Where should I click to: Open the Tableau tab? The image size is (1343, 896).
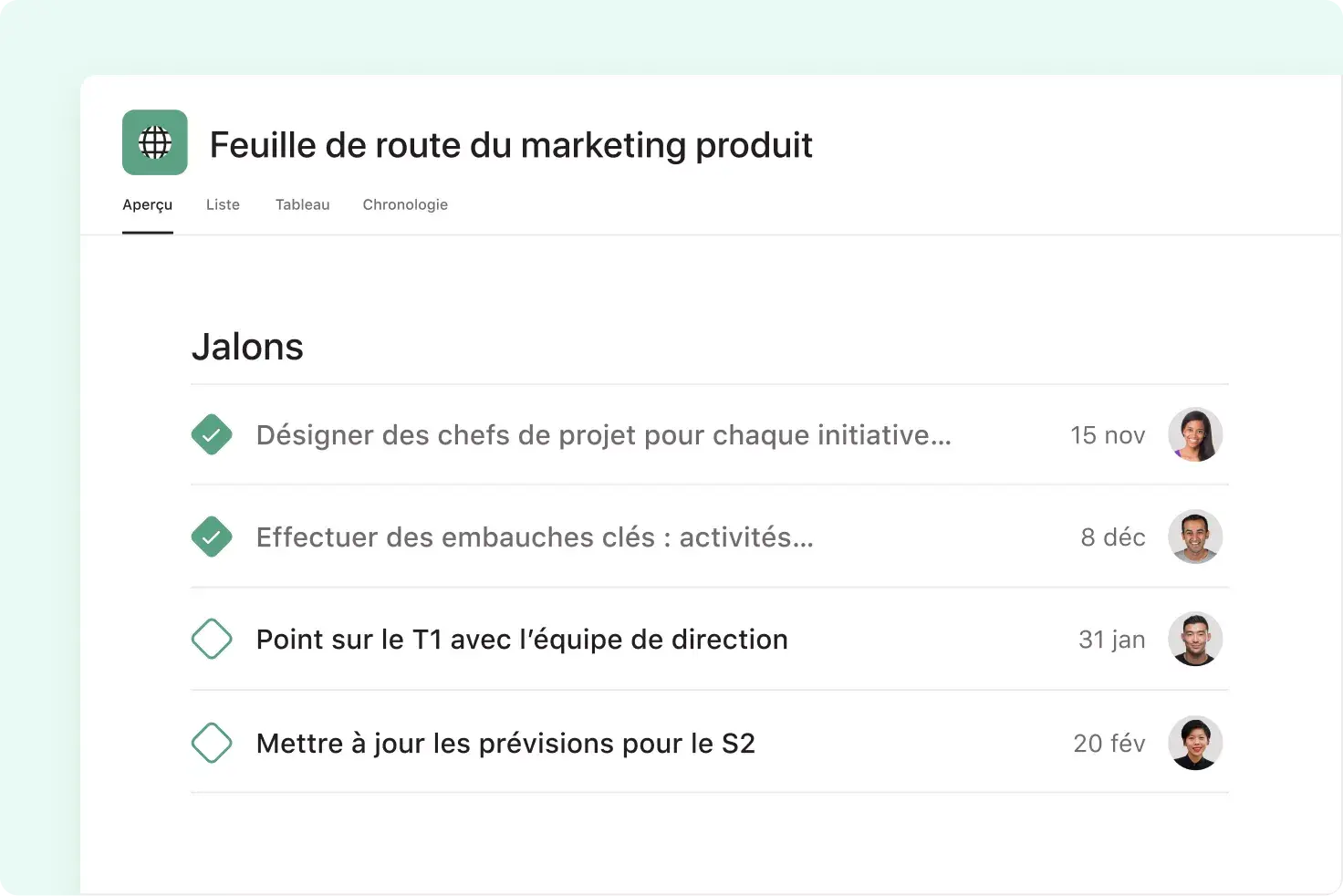pos(302,204)
